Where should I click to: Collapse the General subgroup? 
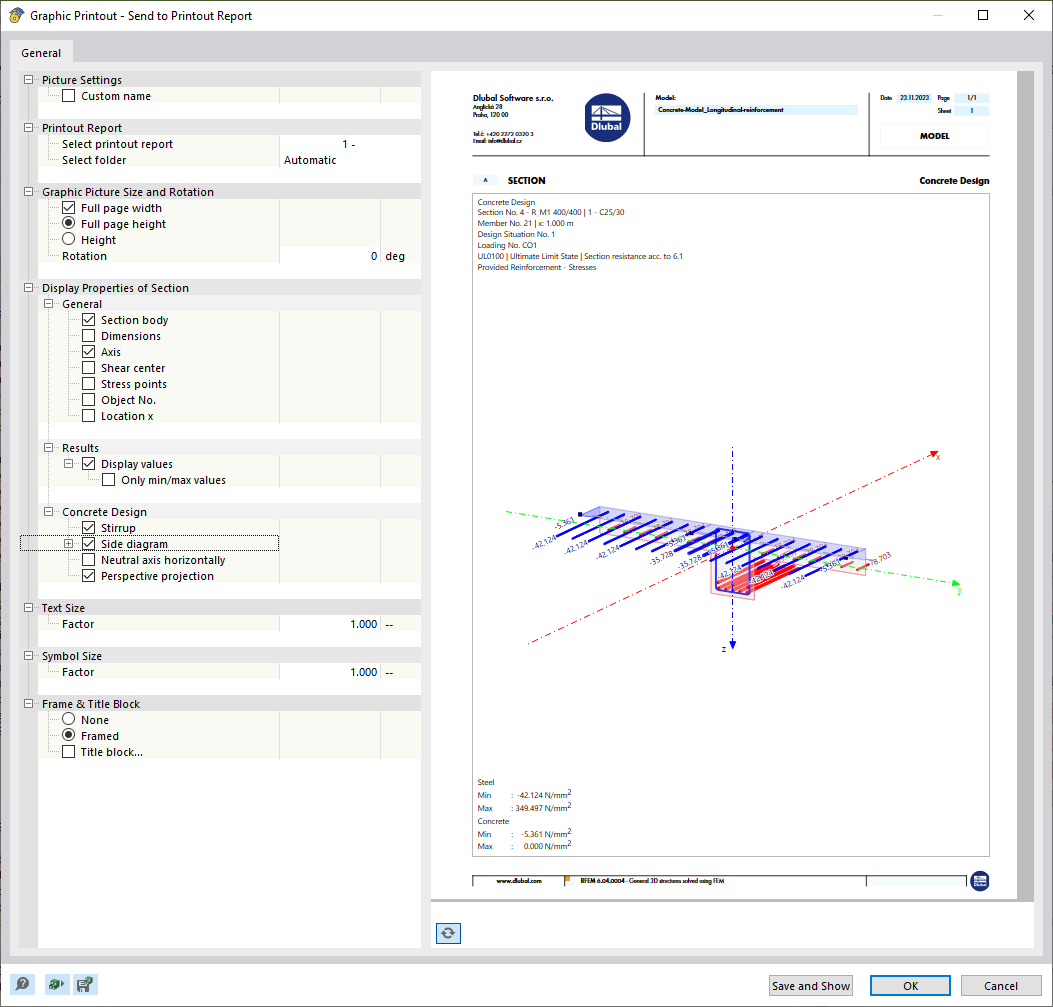click(48, 304)
